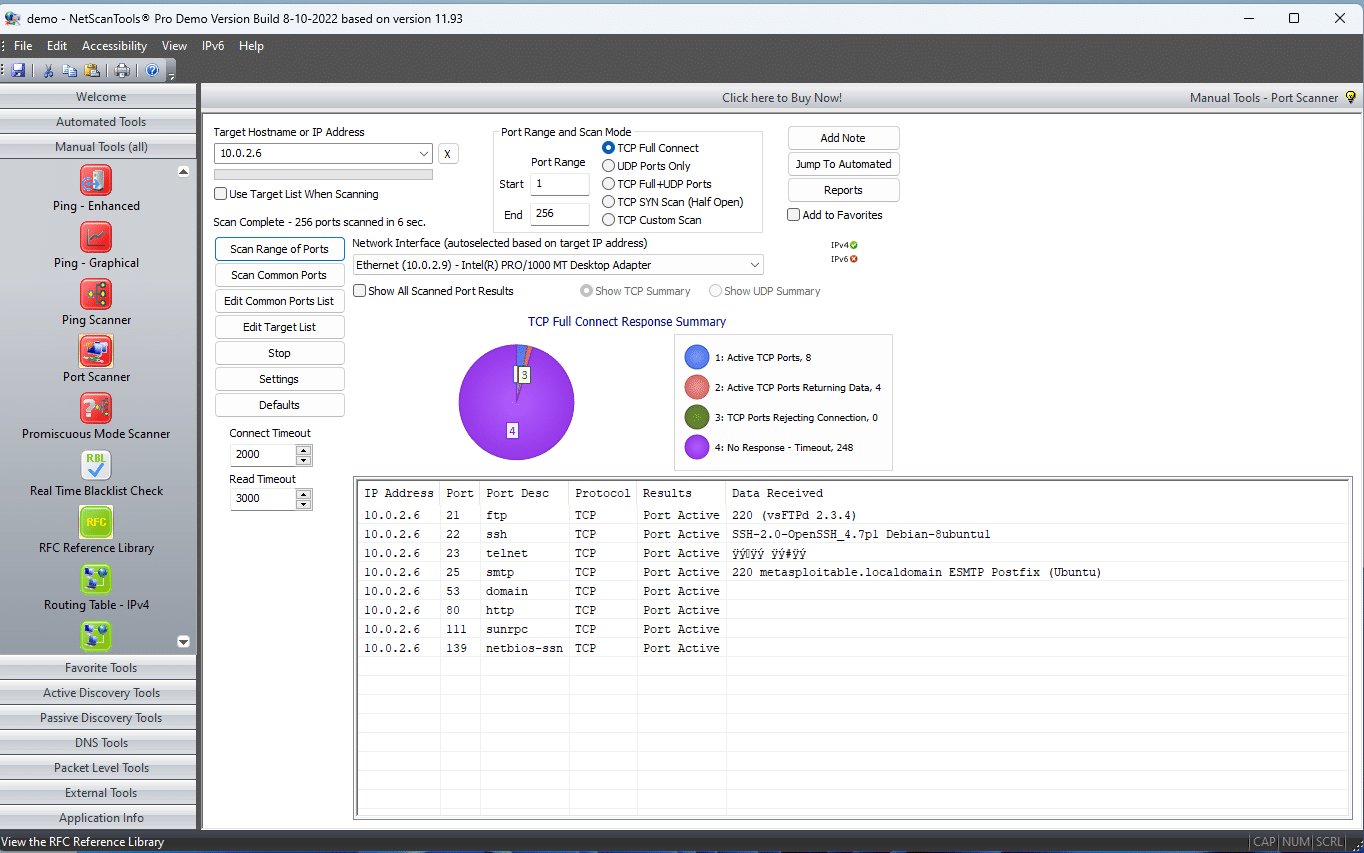This screenshot has height=853, width=1364.
Task: Open the toolbar options overflow arrow
Action: tap(171, 73)
